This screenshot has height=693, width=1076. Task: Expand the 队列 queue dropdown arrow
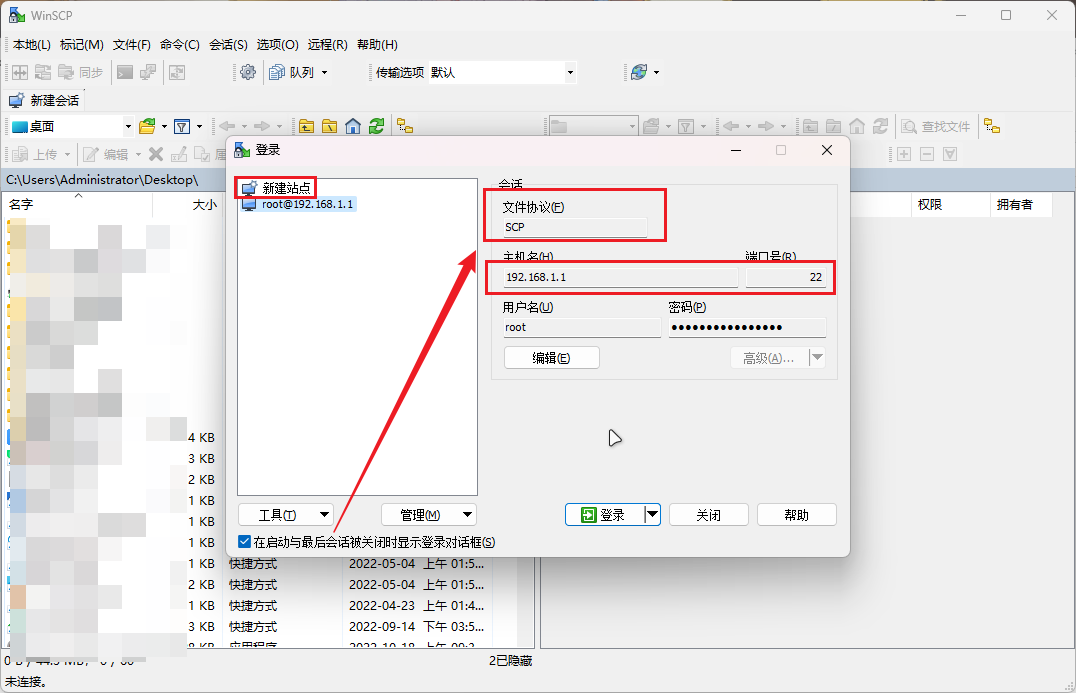(x=325, y=72)
